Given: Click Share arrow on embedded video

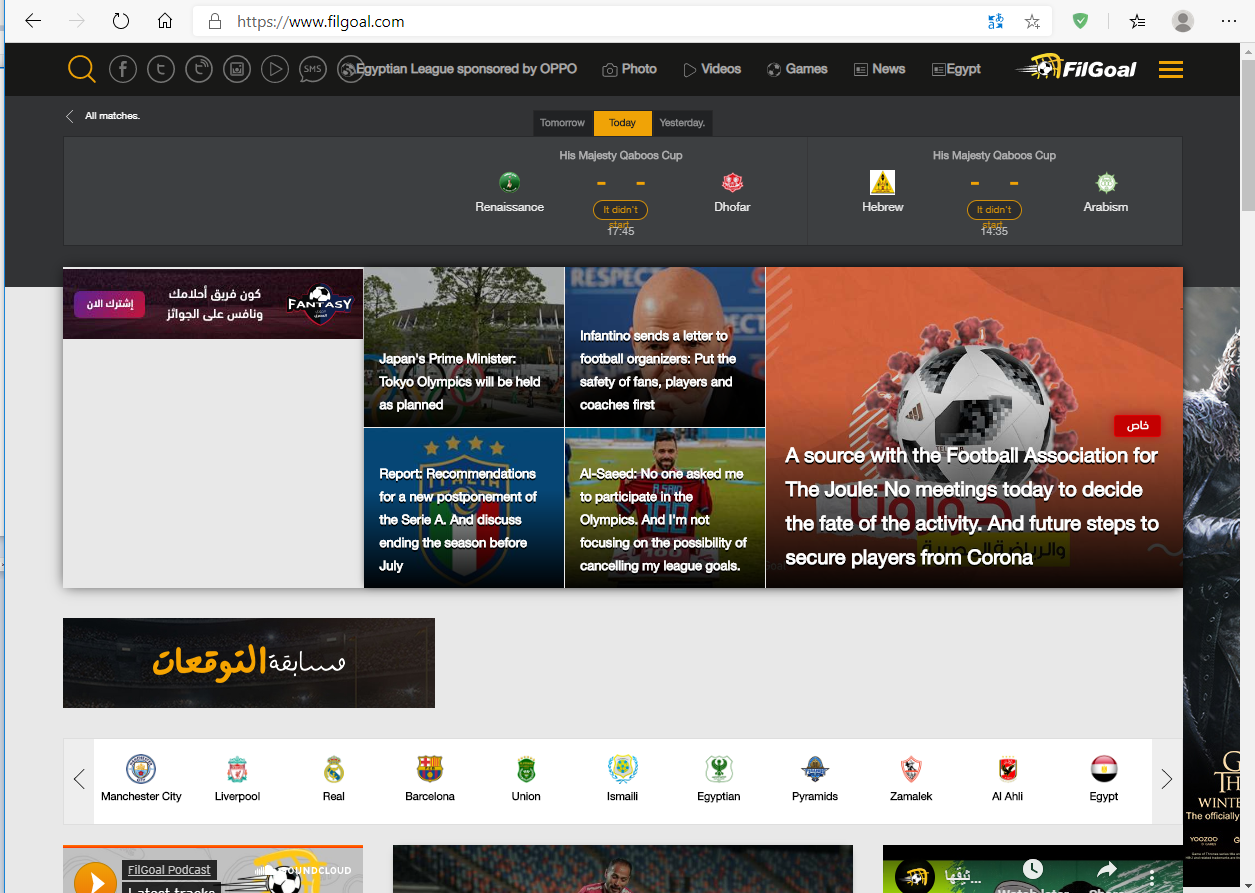Looking at the screenshot, I should coord(1107,870).
